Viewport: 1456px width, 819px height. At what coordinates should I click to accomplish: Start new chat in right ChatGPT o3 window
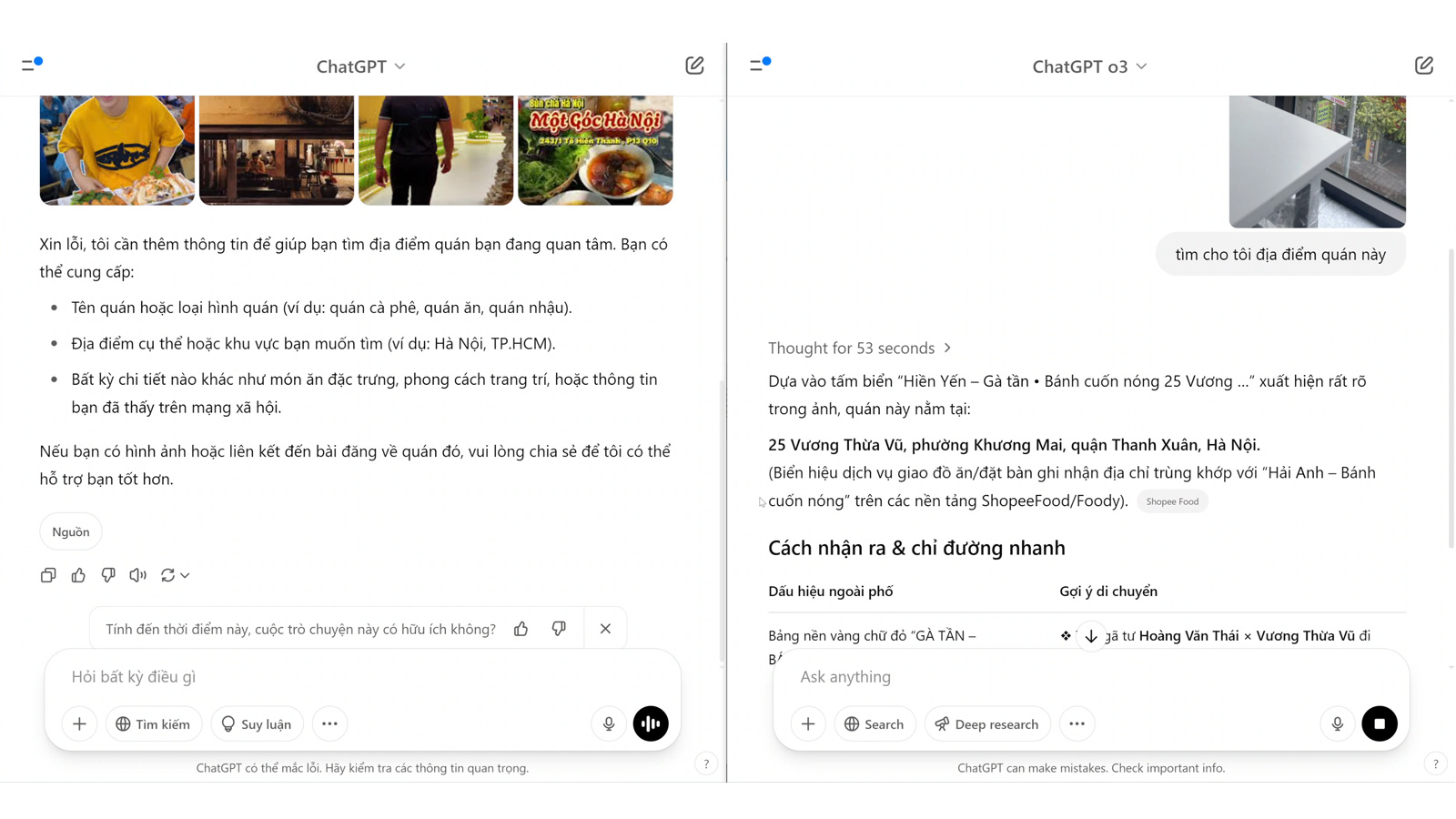[x=1424, y=66]
